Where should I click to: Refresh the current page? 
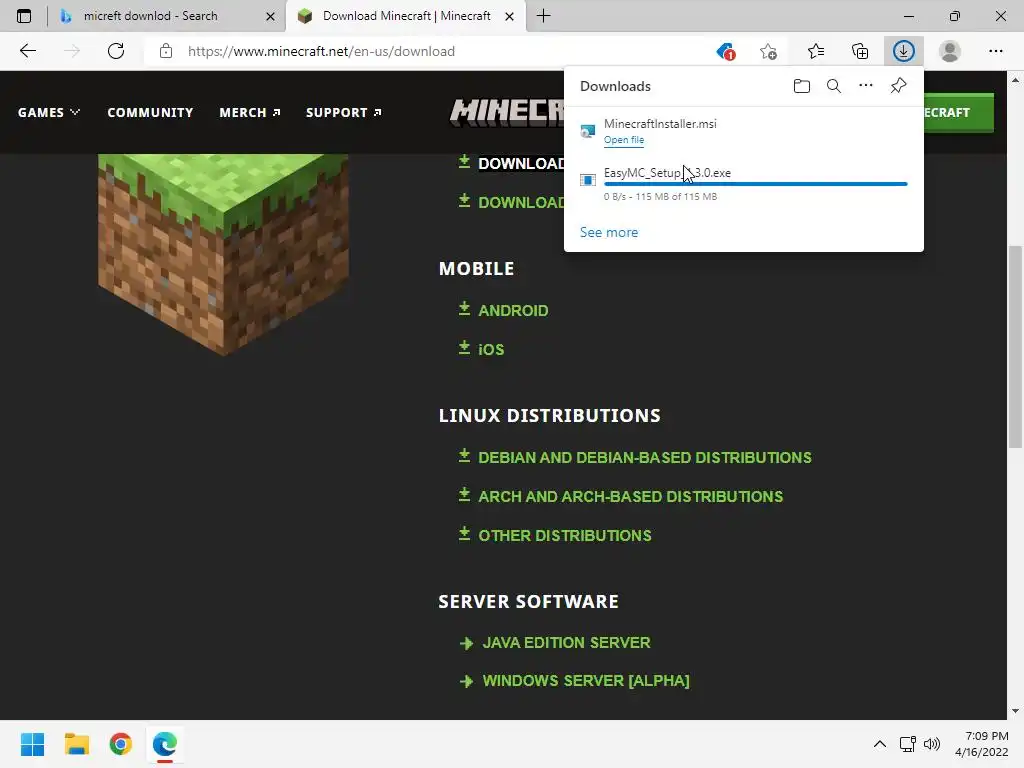[116, 51]
